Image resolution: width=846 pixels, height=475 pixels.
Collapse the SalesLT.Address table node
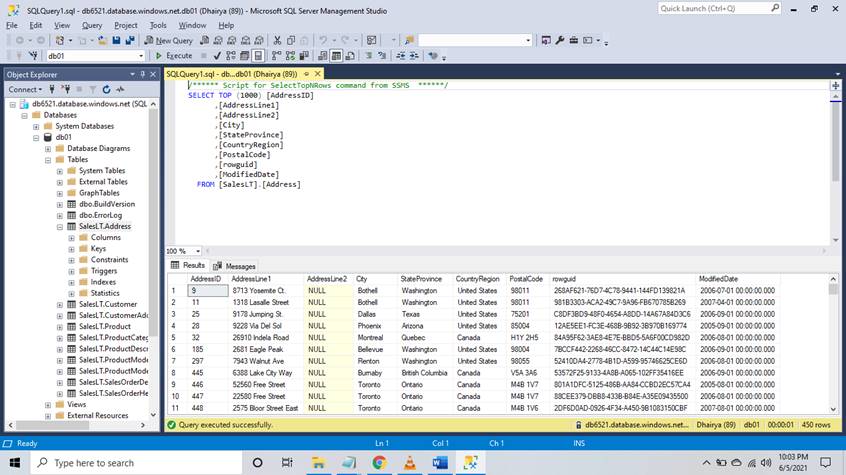[x=60, y=227]
